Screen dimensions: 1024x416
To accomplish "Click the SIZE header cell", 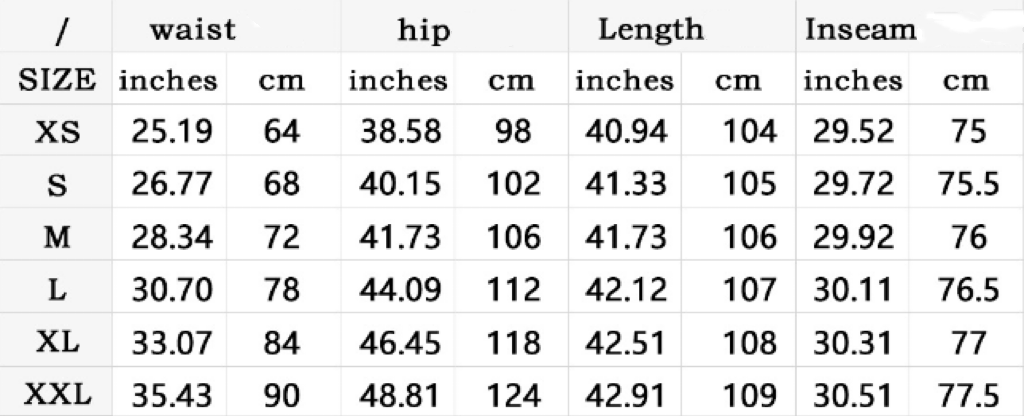I will pos(57,81).
